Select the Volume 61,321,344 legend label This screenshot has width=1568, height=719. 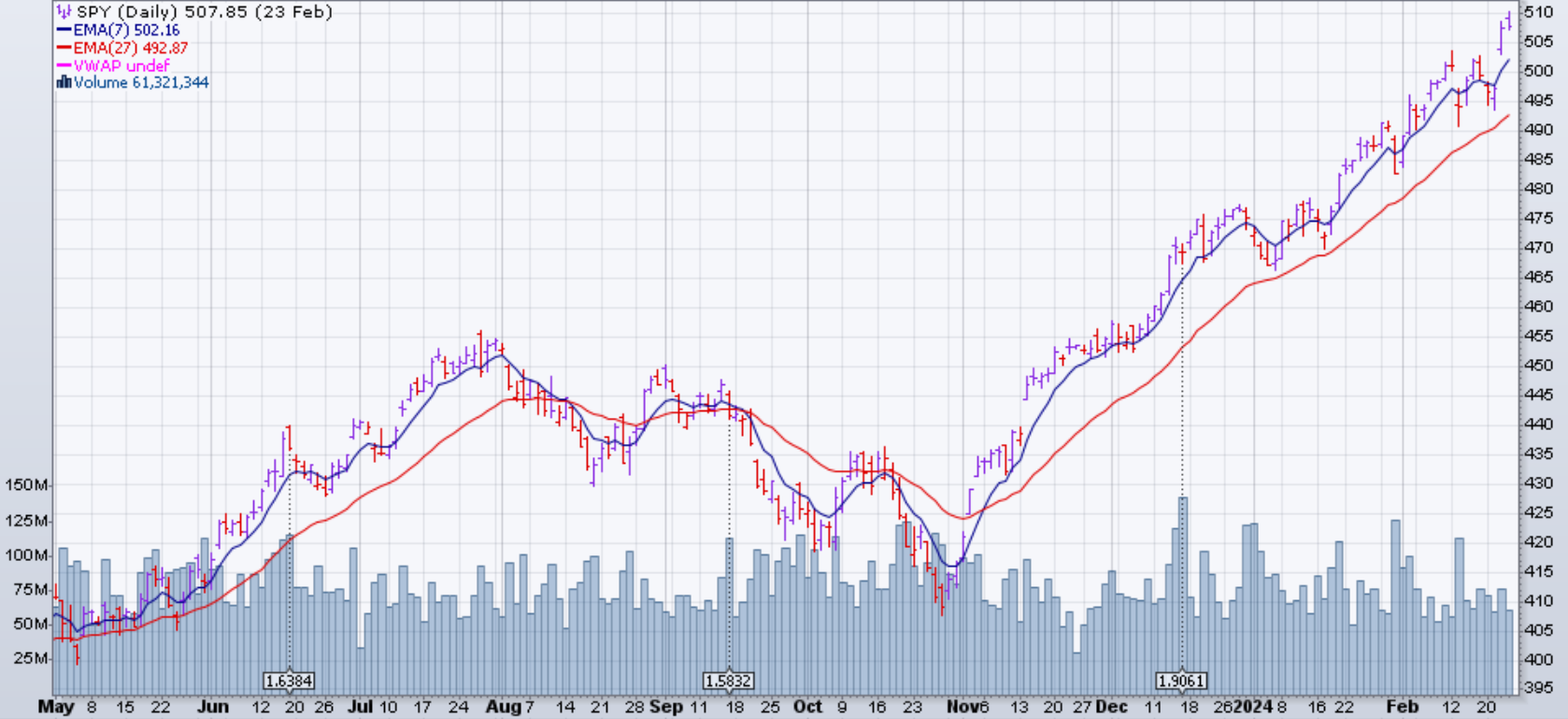coord(141,82)
